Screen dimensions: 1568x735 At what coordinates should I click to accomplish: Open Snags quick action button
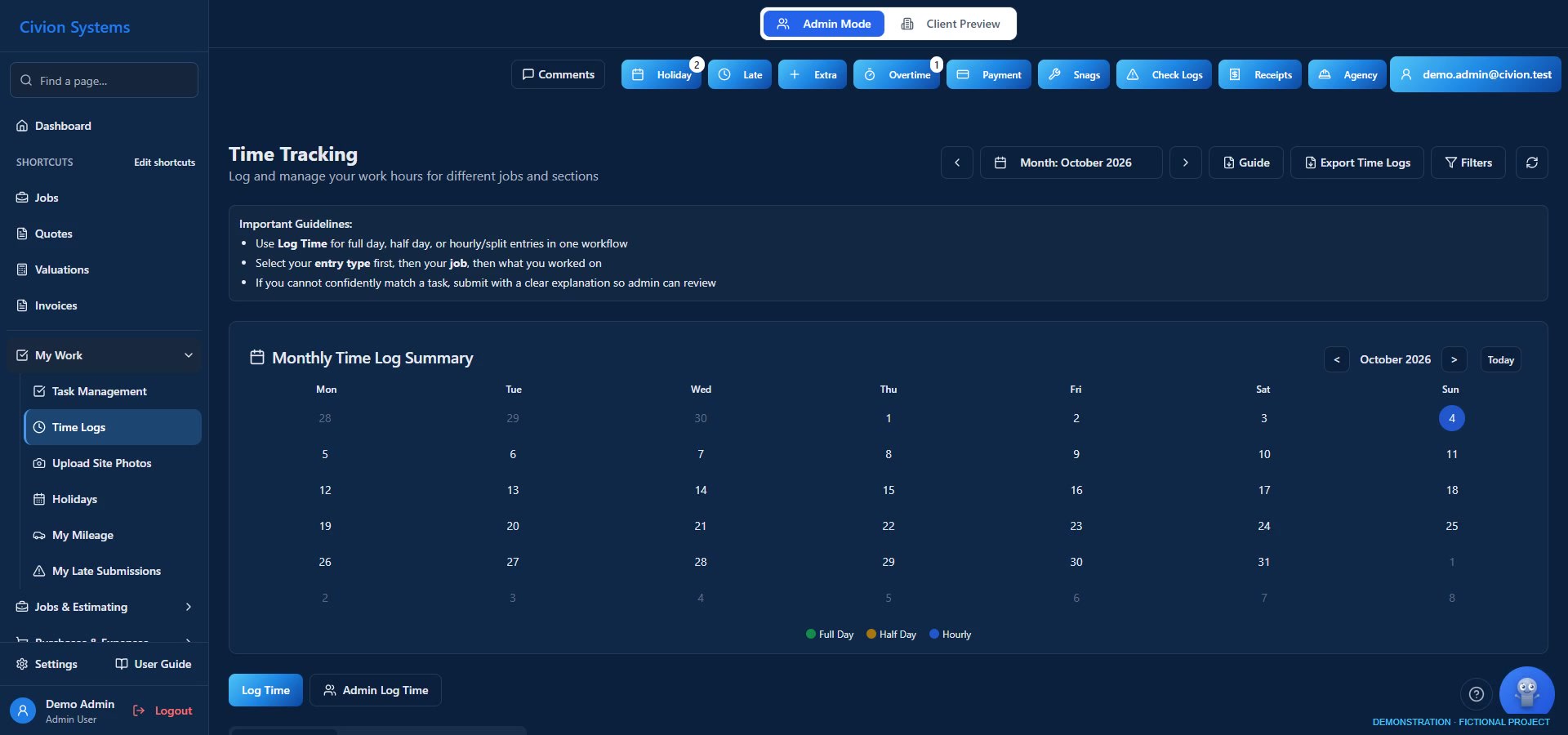point(1074,74)
